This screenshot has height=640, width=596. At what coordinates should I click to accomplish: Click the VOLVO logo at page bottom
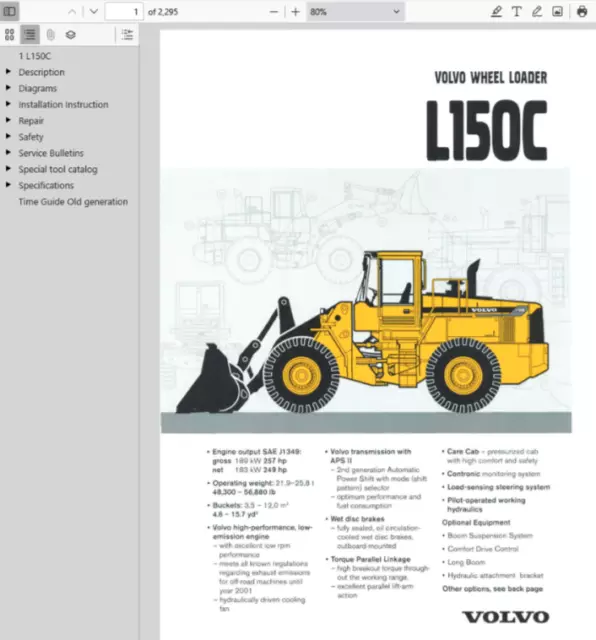pos(505,617)
